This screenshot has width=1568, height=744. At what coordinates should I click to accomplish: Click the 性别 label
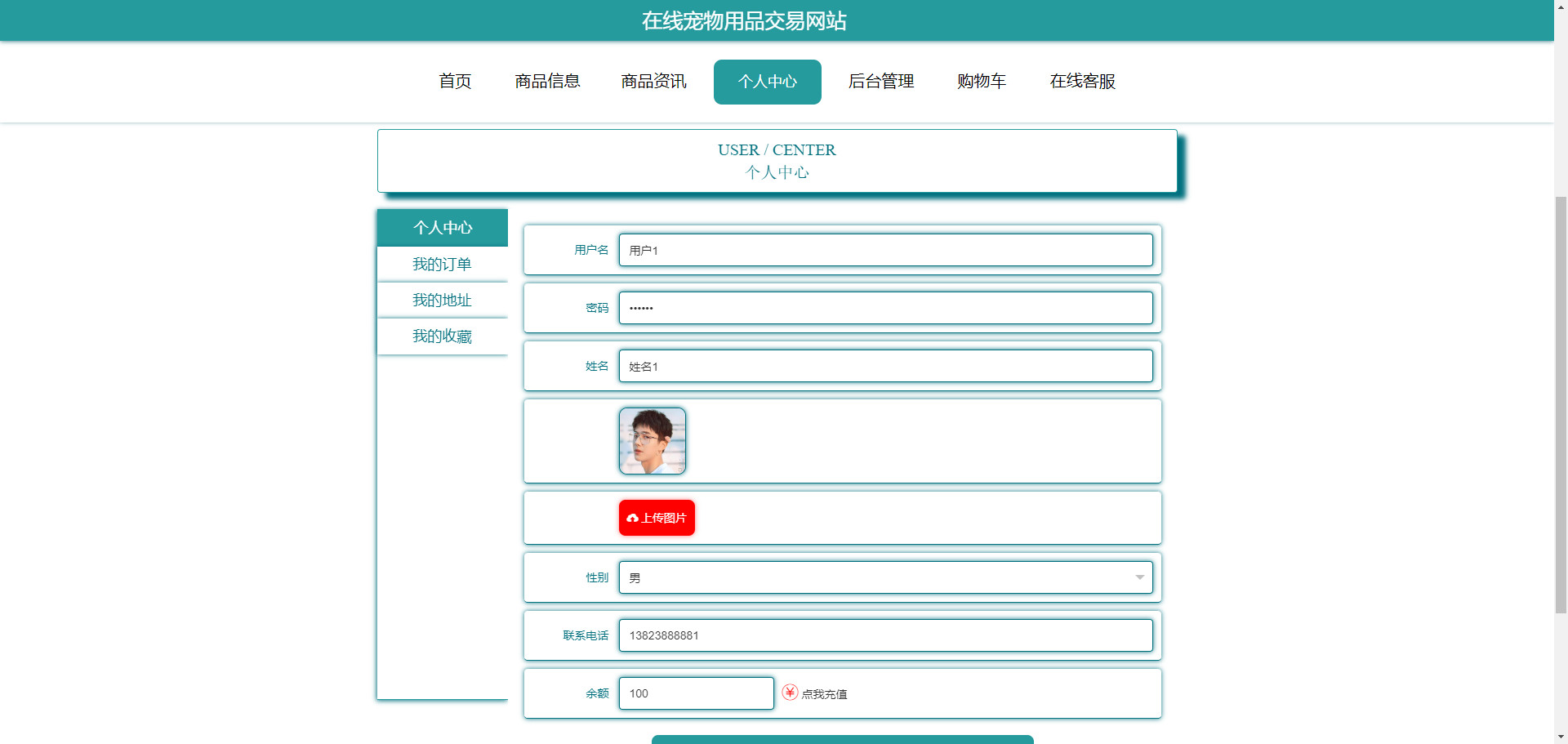[597, 577]
